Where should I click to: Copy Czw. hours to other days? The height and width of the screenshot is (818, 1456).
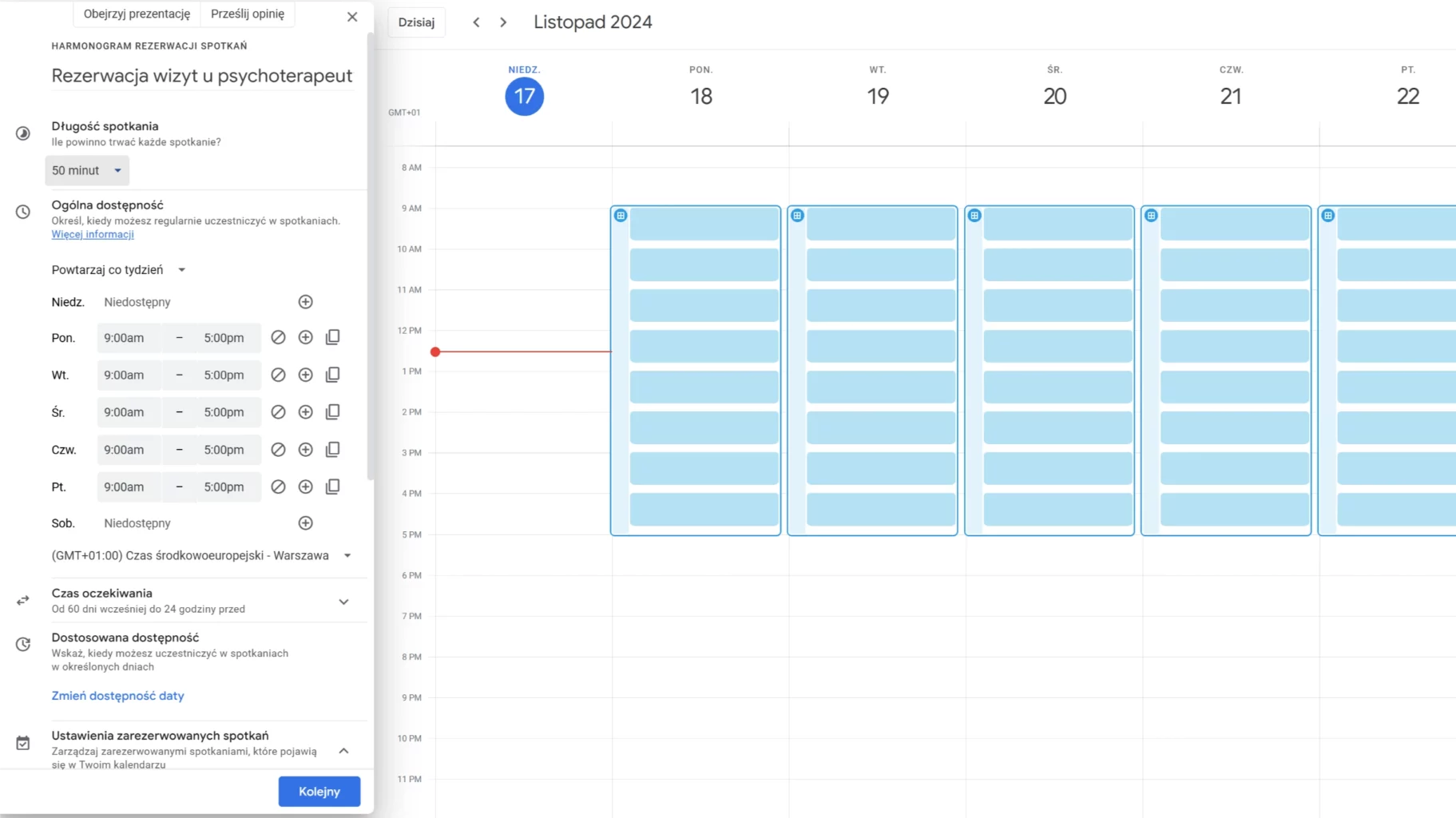pyautogui.click(x=333, y=450)
